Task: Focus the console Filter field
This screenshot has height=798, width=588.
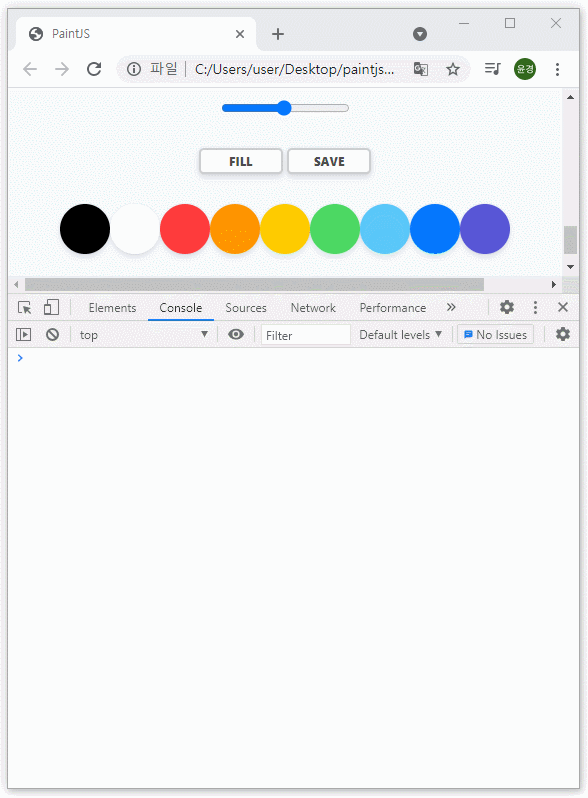Action: [305, 335]
